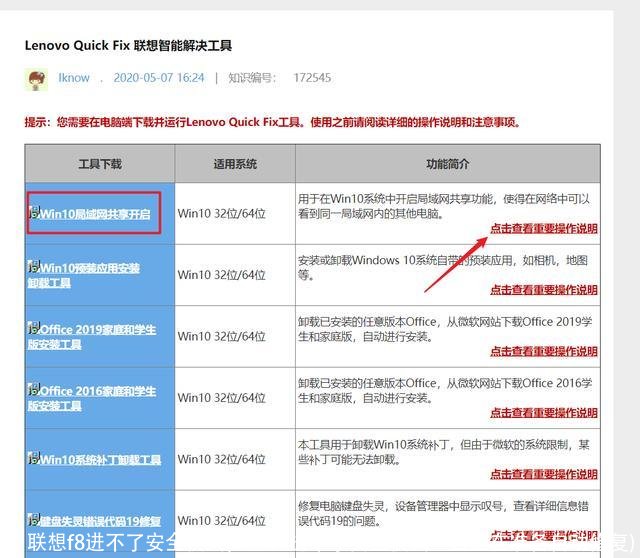Open 点击查看重要操作说明 for Office 2019 row
The image size is (640, 558).
(544, 351)
